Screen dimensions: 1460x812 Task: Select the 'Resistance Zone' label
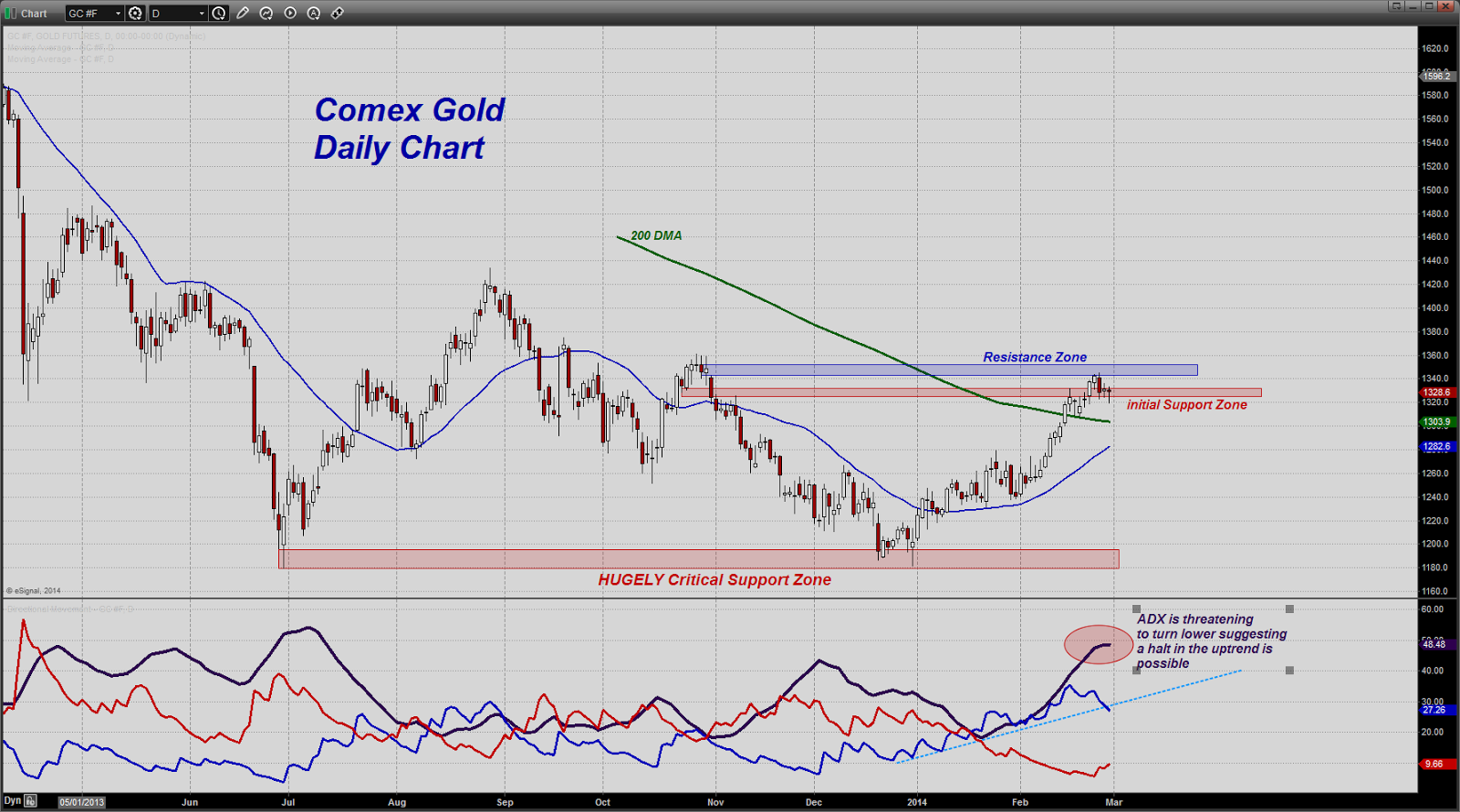(x=1035, y=357)
